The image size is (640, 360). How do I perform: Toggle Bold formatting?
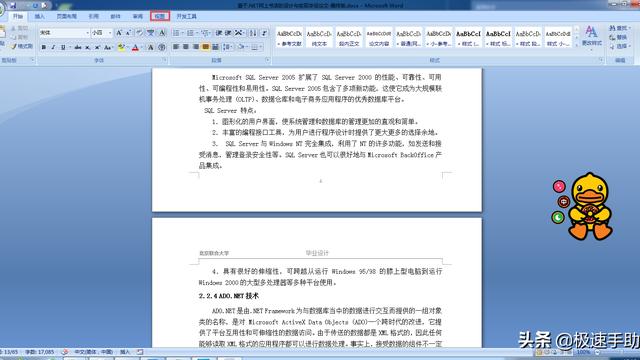click(x=44, y=47)
